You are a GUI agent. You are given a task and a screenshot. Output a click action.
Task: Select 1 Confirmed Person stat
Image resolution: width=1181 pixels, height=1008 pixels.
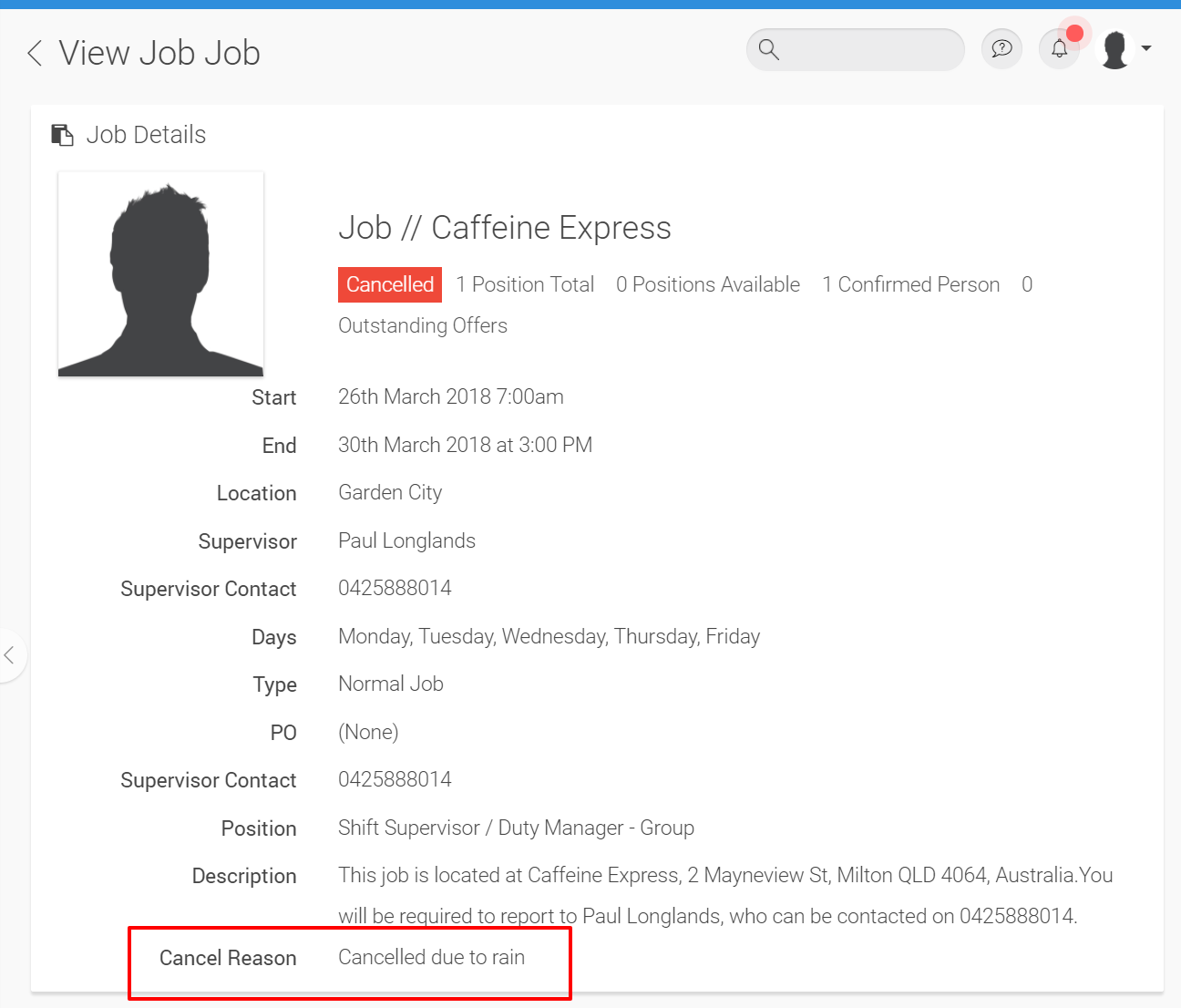click(x=910, y=284)
